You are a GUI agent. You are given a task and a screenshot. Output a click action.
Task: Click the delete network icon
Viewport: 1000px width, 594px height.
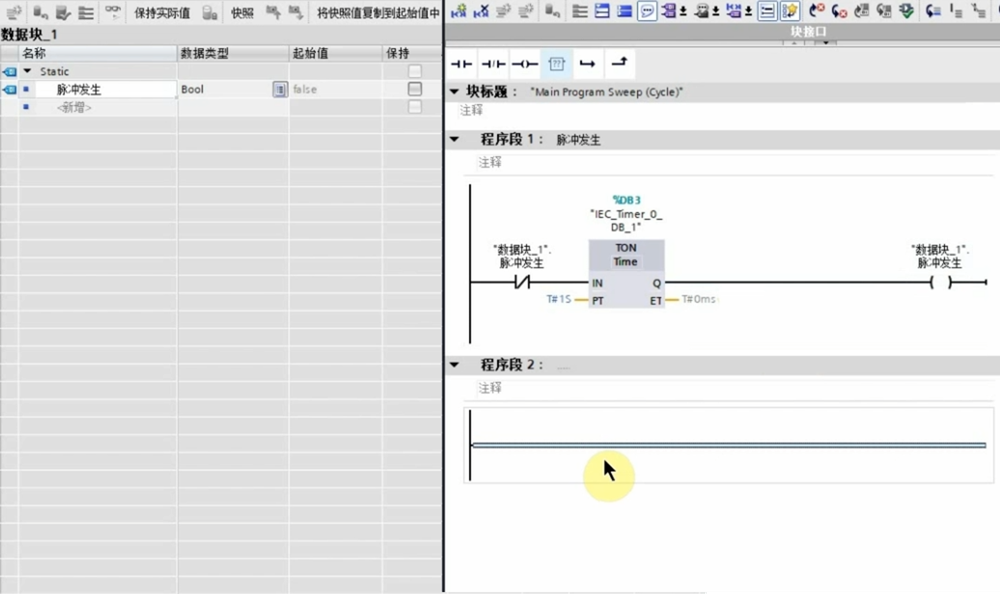pos(480,12)
